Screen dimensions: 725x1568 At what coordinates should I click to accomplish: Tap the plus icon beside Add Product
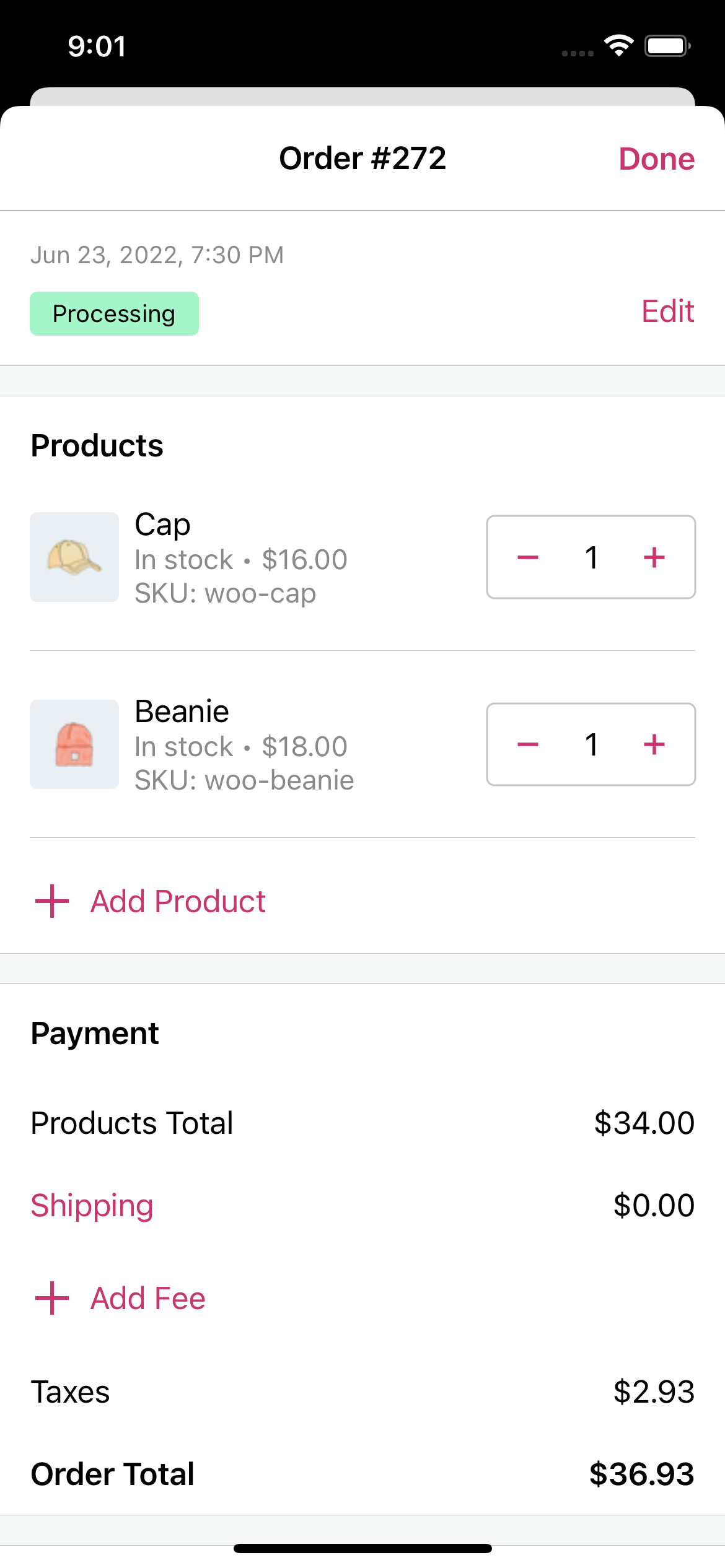52,901
